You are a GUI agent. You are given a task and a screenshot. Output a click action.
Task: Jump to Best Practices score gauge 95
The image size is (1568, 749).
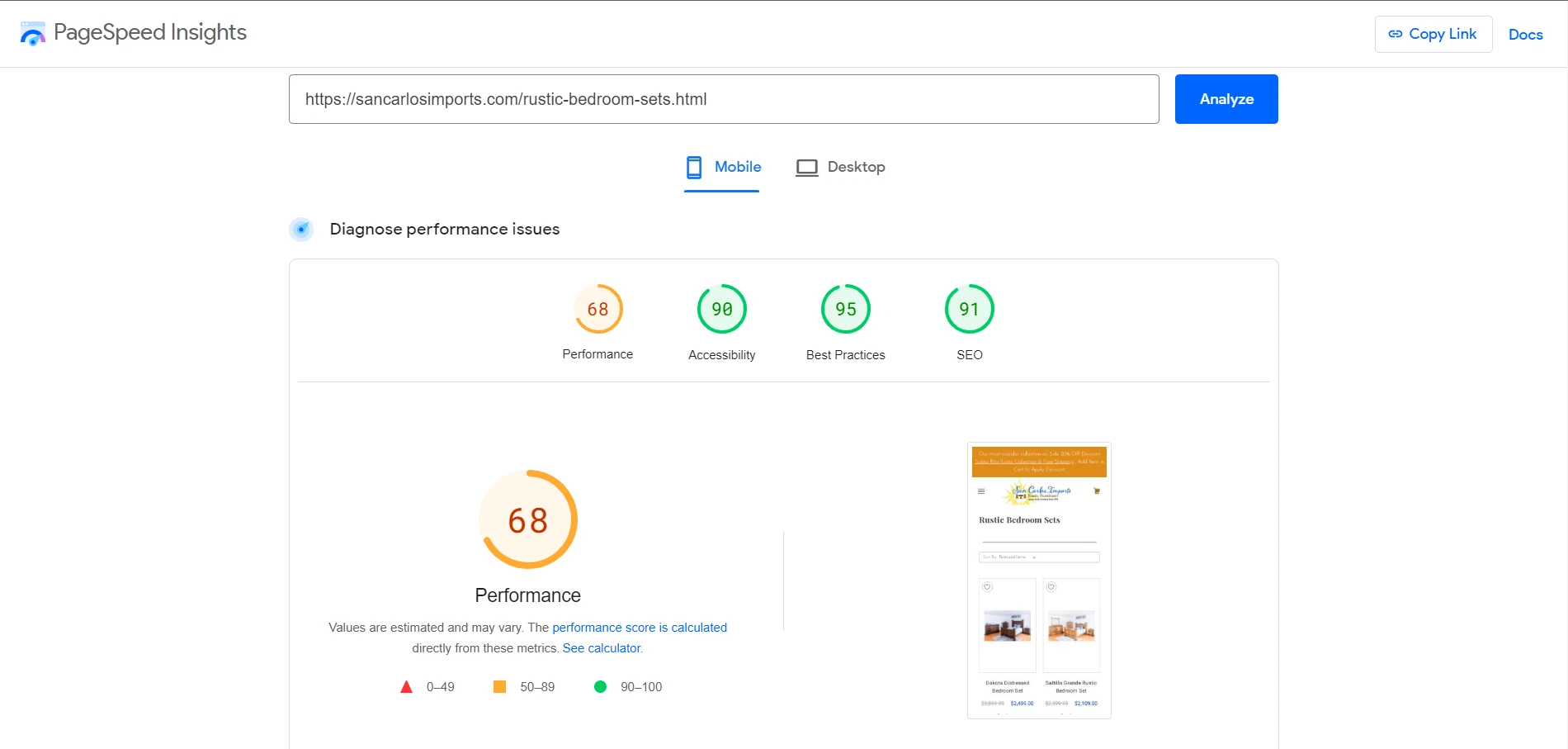pos(846,309)
